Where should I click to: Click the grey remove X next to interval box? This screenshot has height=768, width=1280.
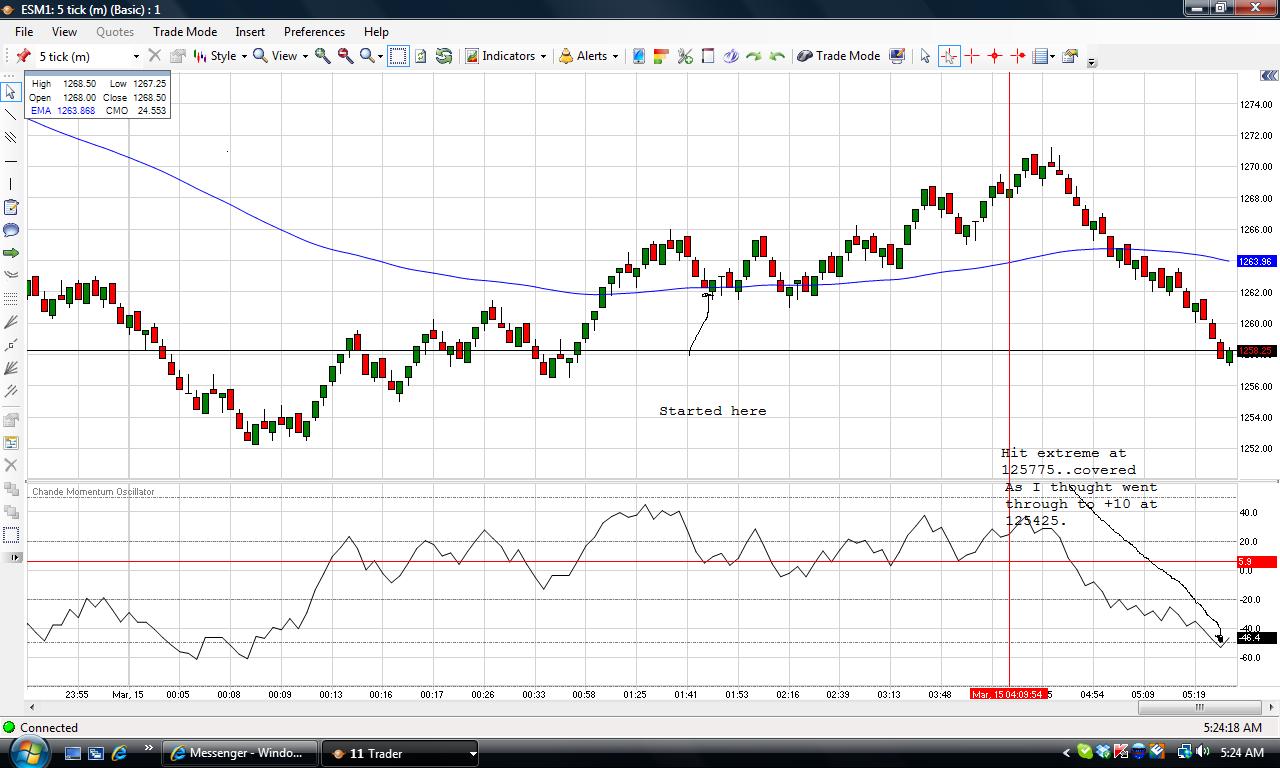[x=155, y=56]
